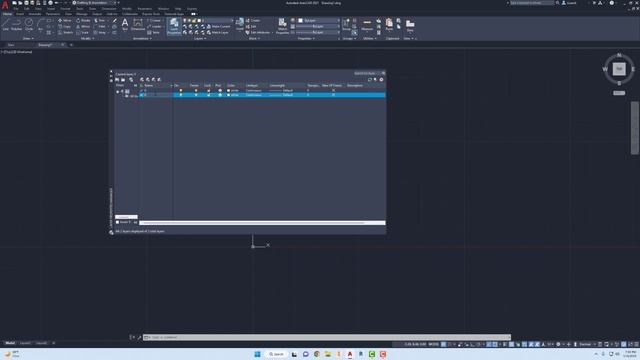The image size is (640, 360).
Task: Activate the Mirror command
Action: coord(83,27)
